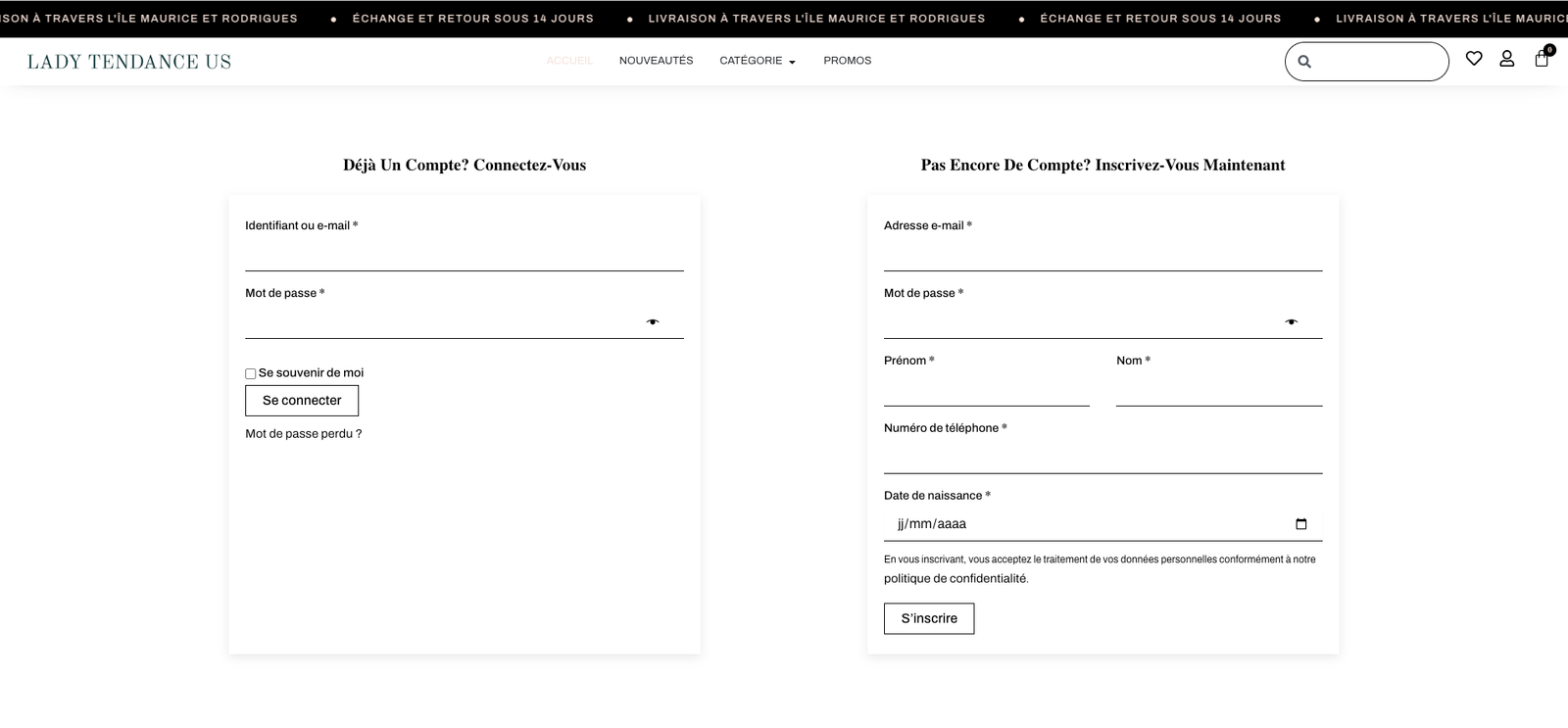Image resolution: width=1568 pixels, height=728 pixels.
Task: Submit with the S'inscrire button
Action: click(928, 618)
